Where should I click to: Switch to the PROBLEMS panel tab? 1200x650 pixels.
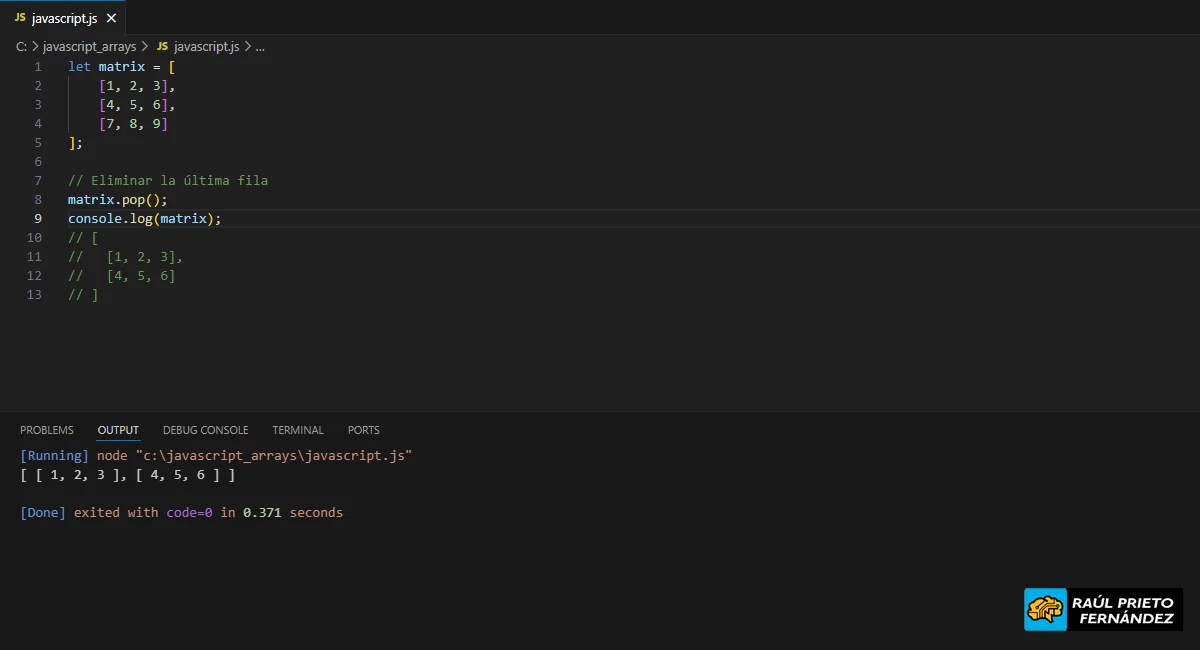(x=46, y=429)
